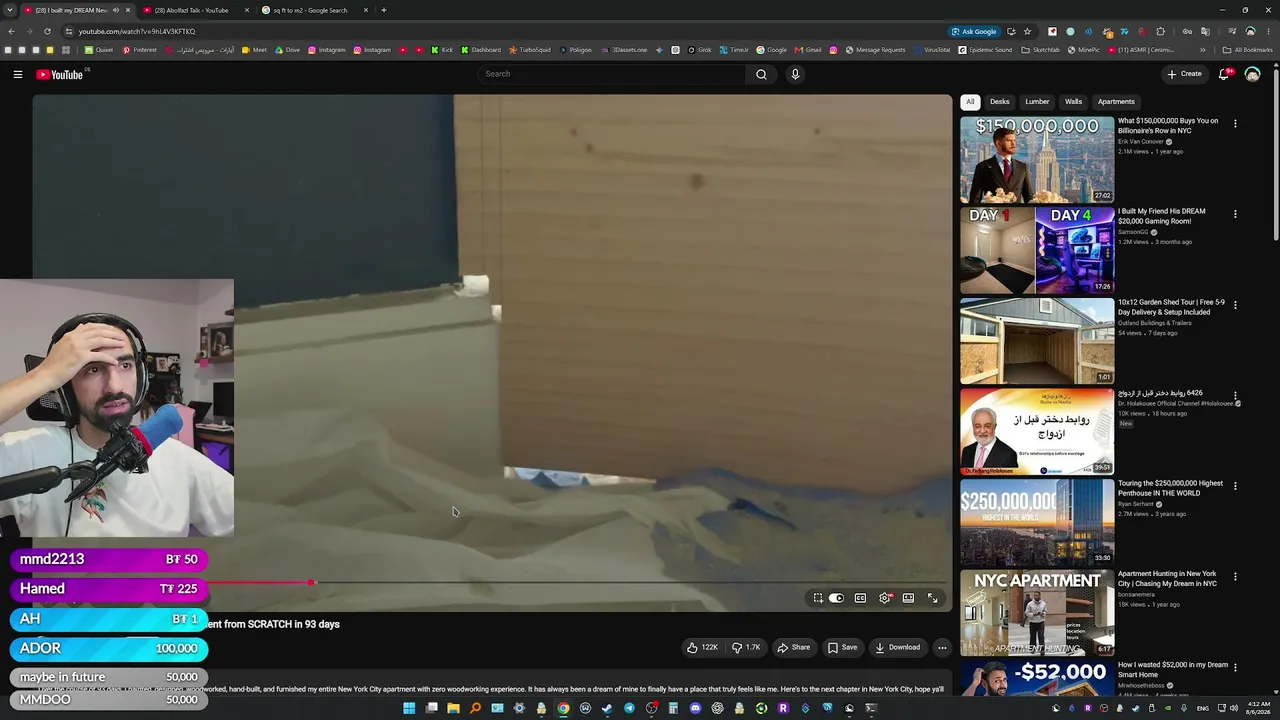Focus the Chrome address bar URL
Screen dimensions: 1280x720
pos(137,31)
